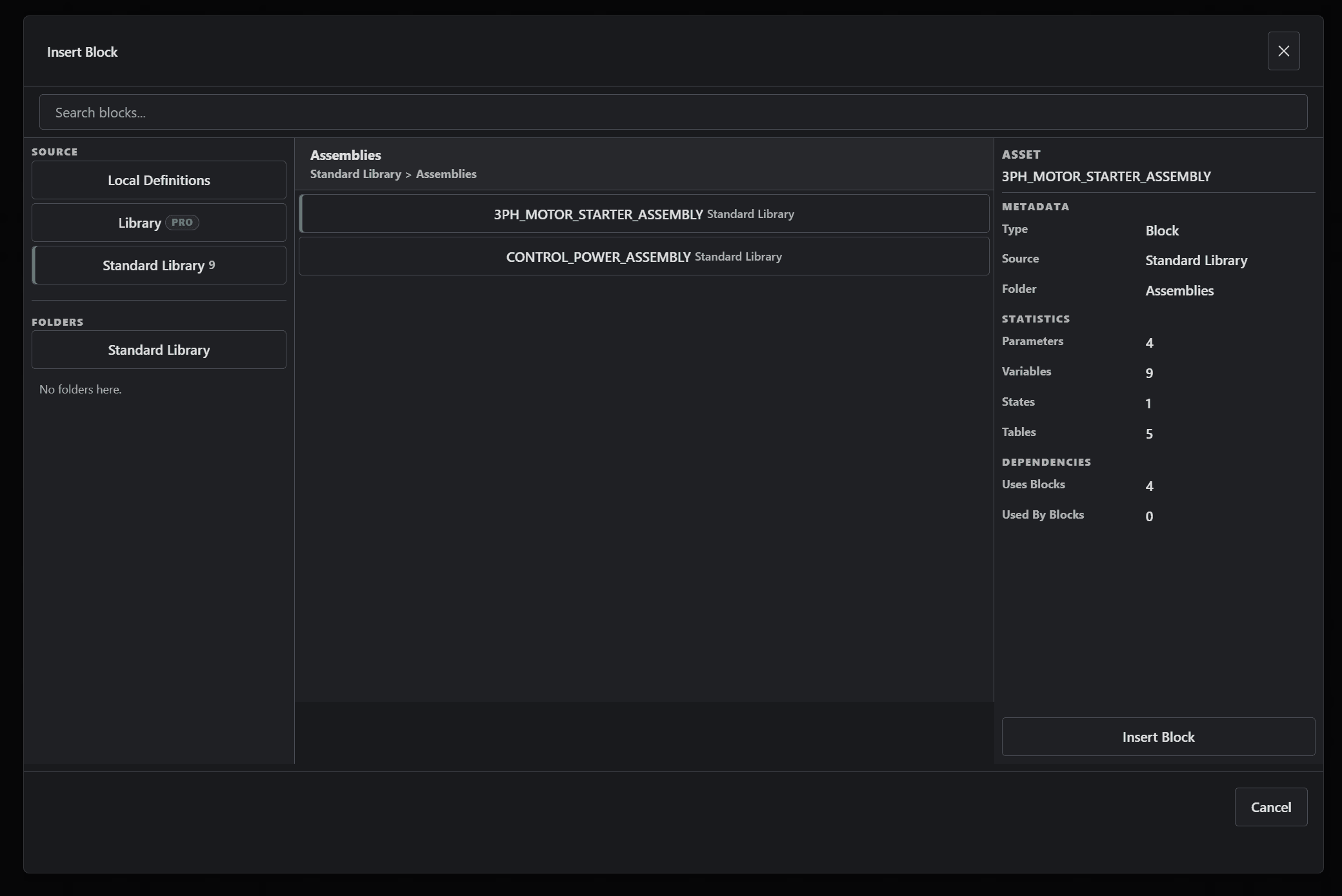The height and width of the screenshot is (896, 1342).
Task: Click the Tables label in Statistics
Action: pos(1019,432)
